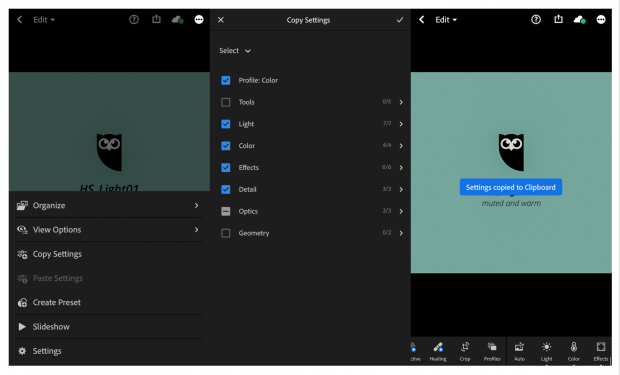Go back from the right Edit screen
Image resolution: width=620 pixels, height=375 pixels.
[x=422, y=19]
